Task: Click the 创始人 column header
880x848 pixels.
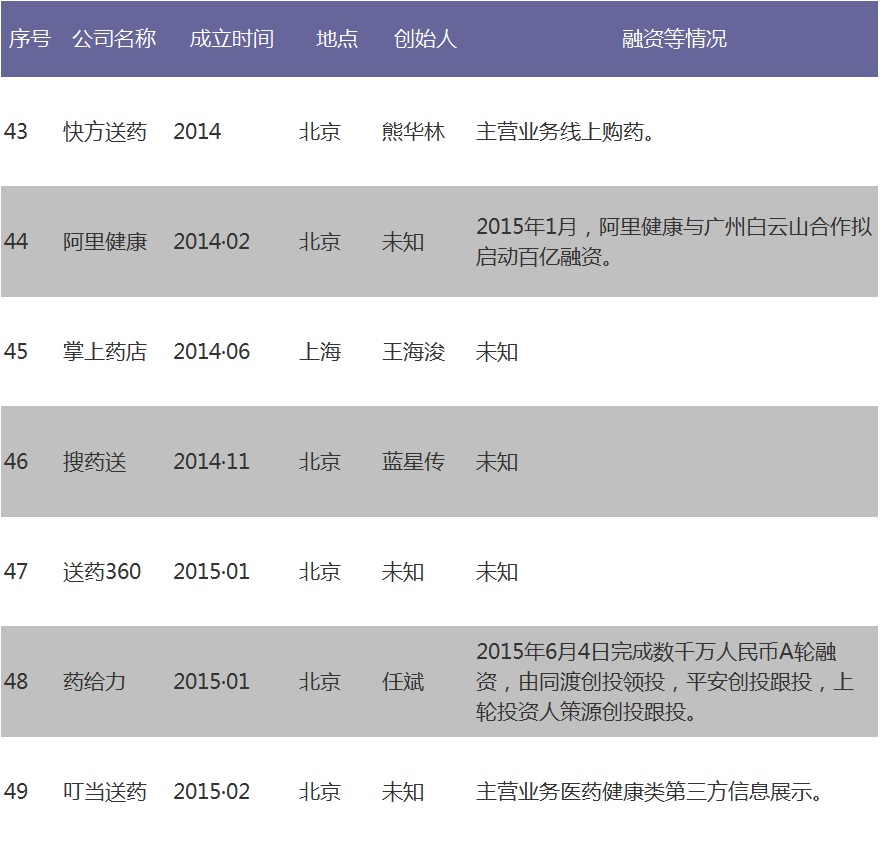Action: point(425,39)
